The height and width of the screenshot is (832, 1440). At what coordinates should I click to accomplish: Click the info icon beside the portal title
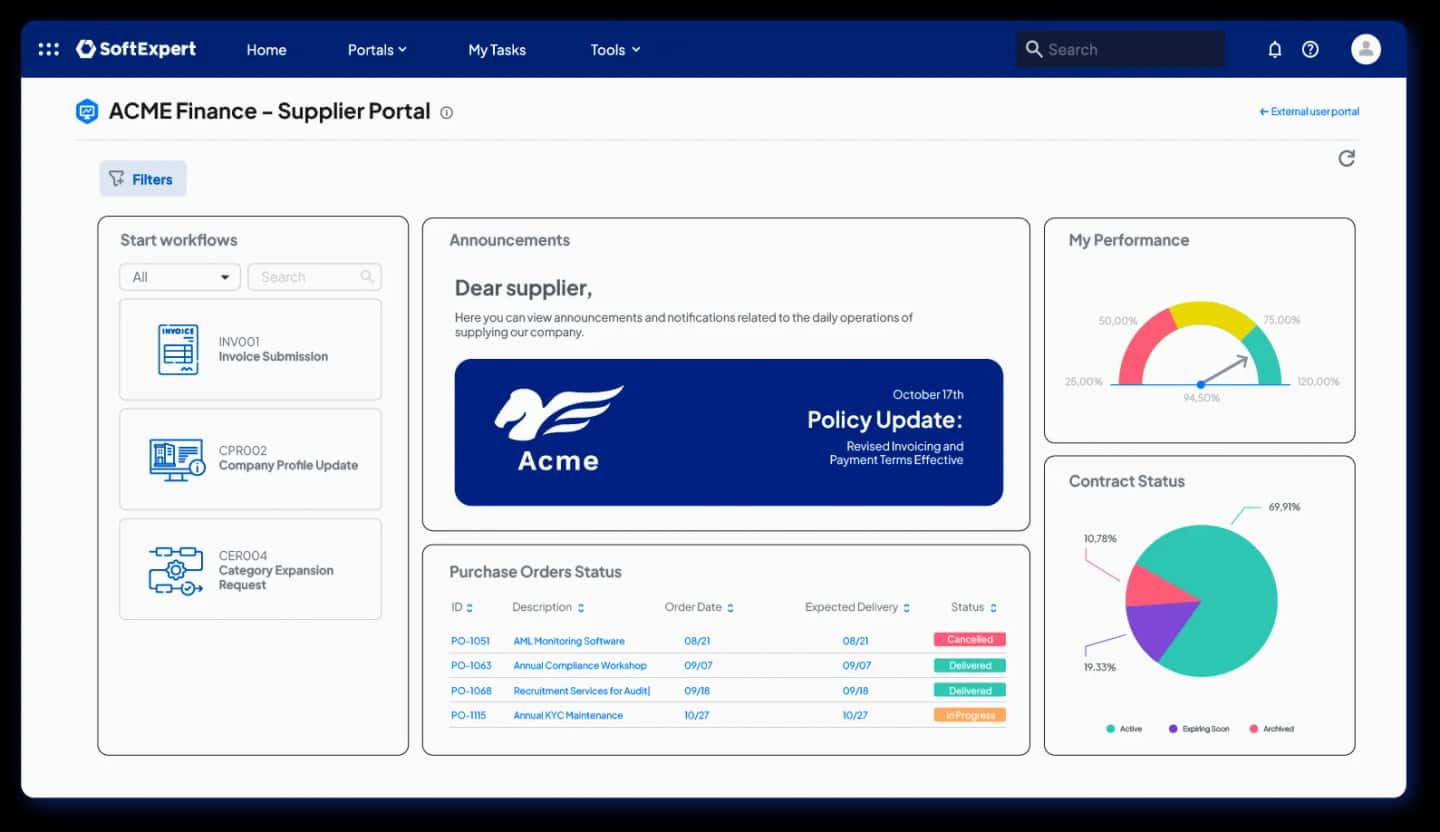click(445, 112)
